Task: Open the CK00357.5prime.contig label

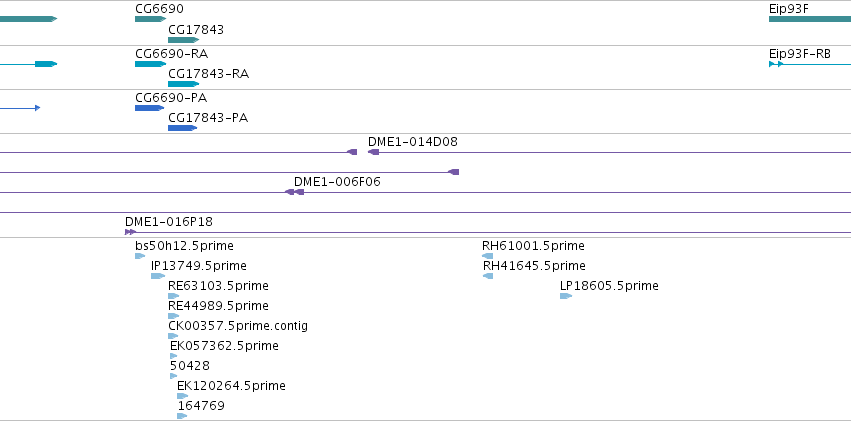Action: pos(238,326)
